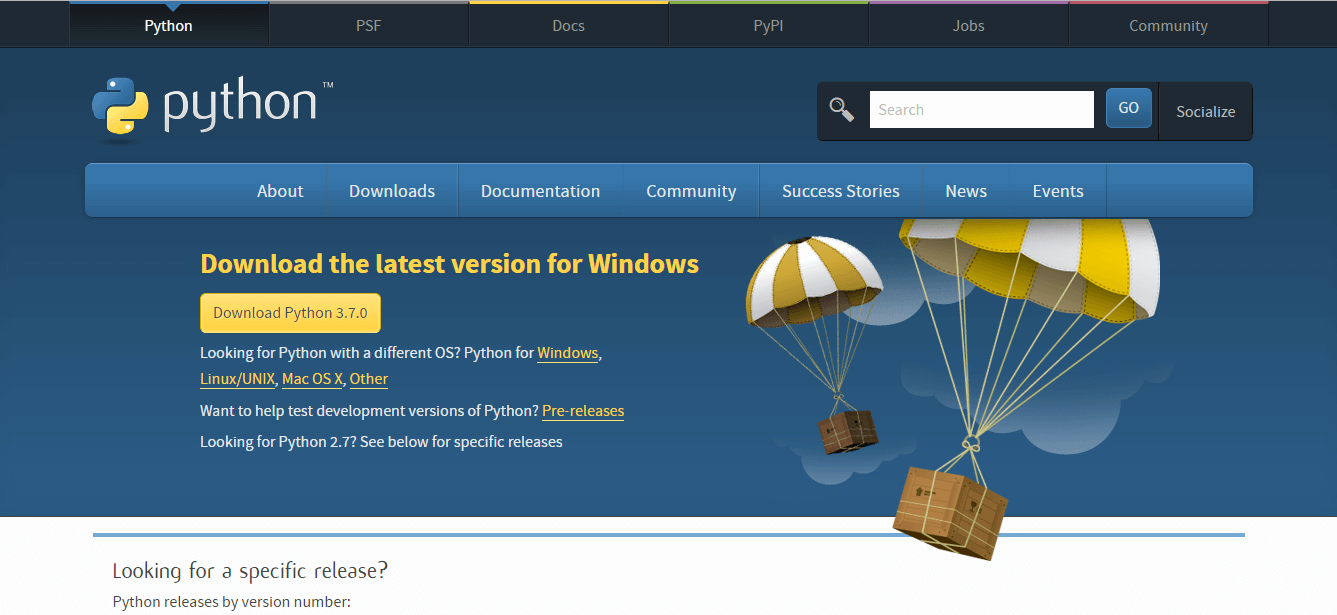Screen dimensions: 1337x615
Task: Focus the Search input field
Action: point(981,109)
